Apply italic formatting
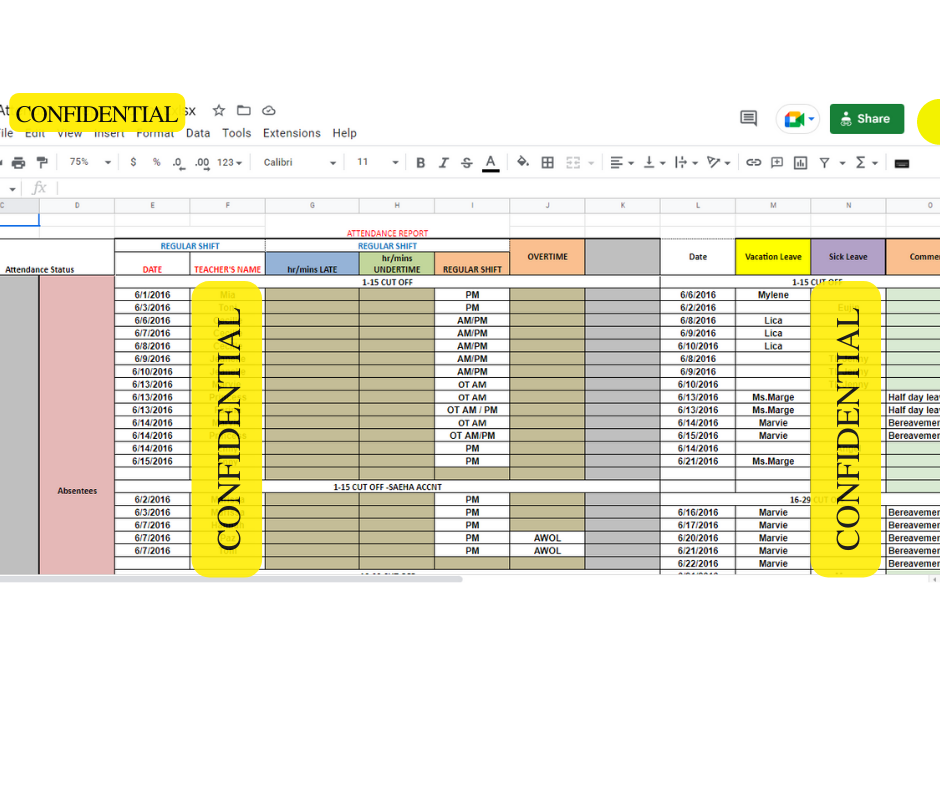Image resolution: width=940 pixels, height=788 pixels. pos(444,163)
